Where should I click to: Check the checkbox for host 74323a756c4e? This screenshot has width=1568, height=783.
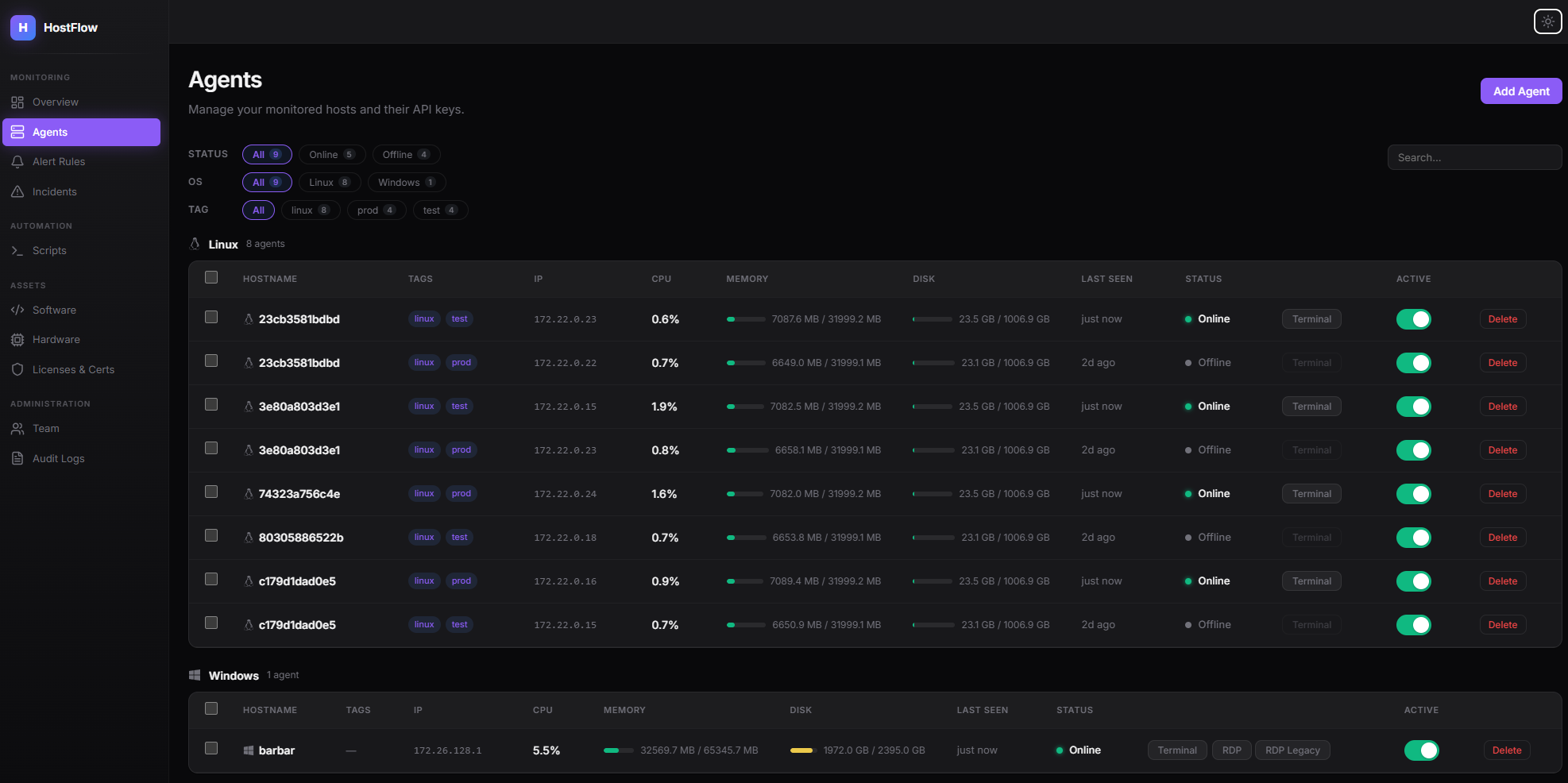click(x=211, y=491)
